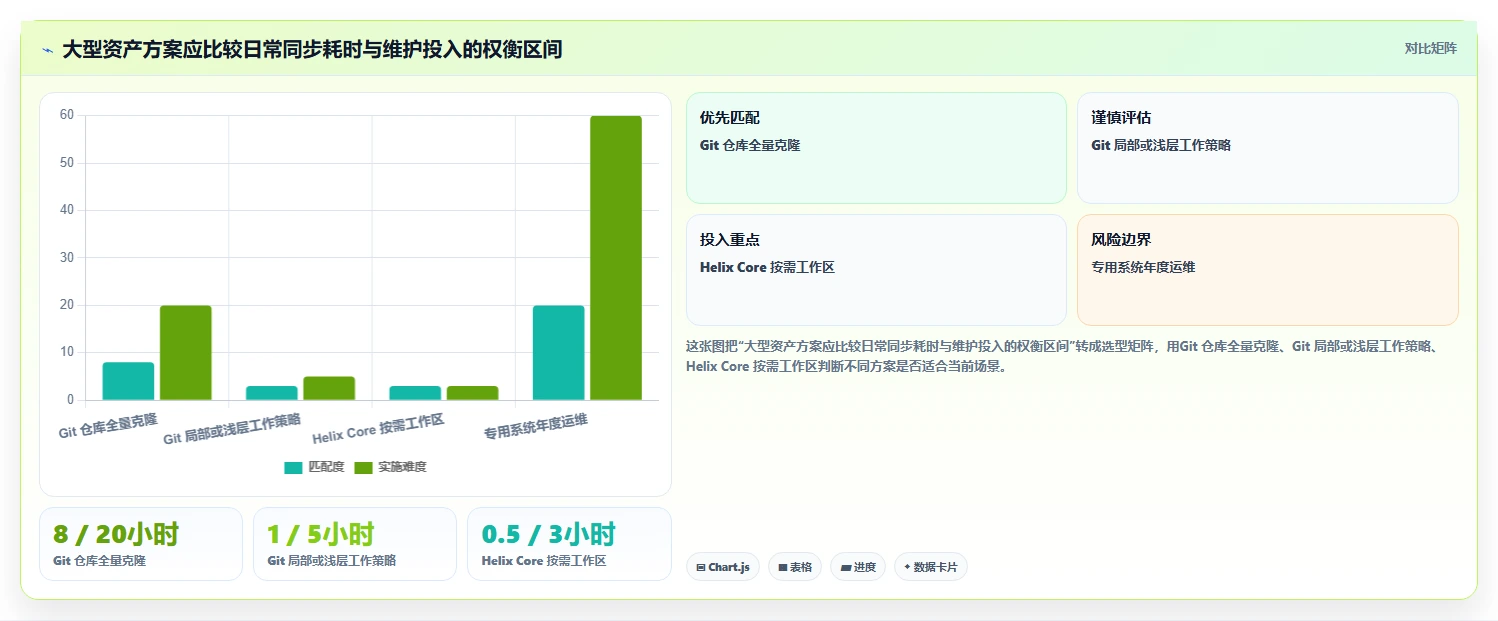Click the Git 仓库全量克隆 axis label
This screenshot has height=621, width=1498.
[108, 424]
